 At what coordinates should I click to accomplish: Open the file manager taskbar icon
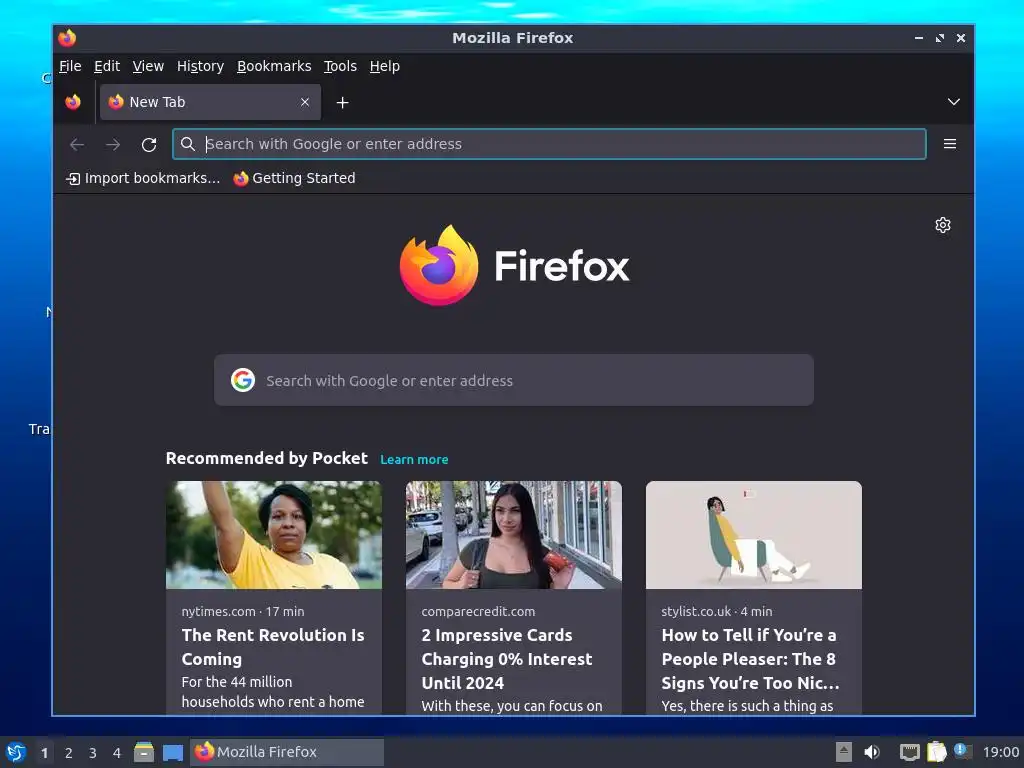[x=144, y=752]
